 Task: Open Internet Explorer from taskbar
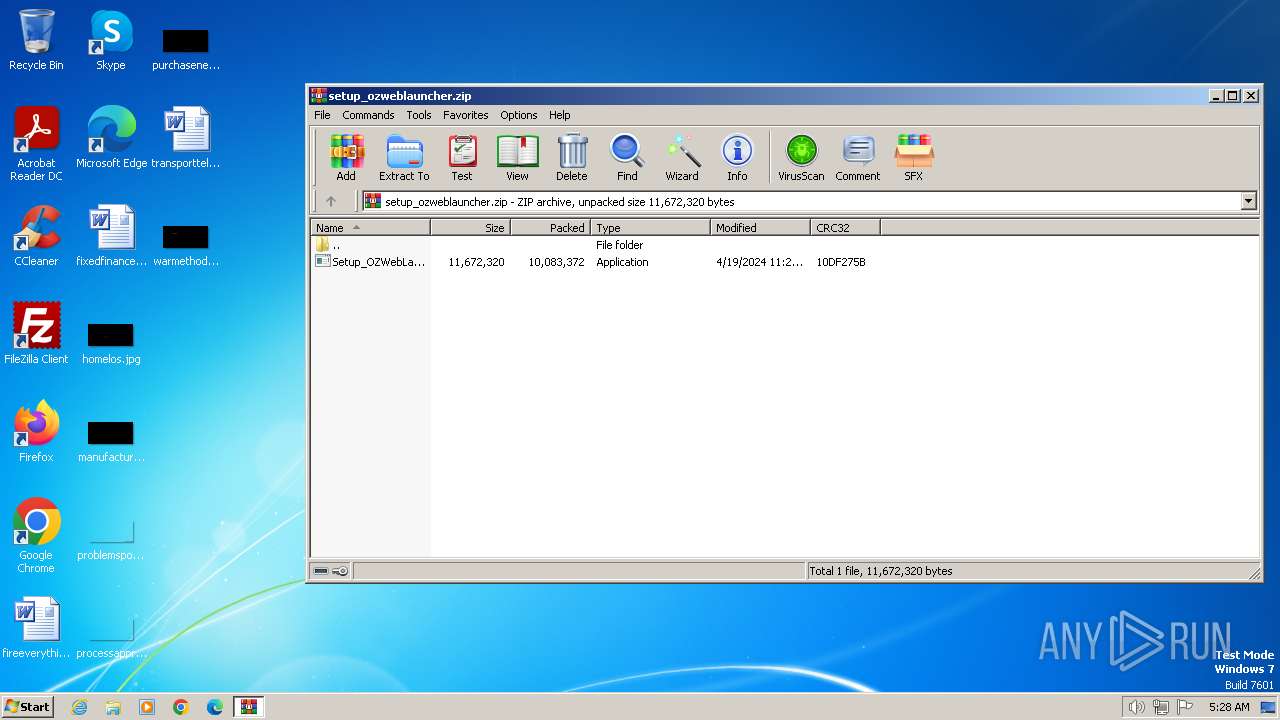pyautogui.click(x=79, y=707)
